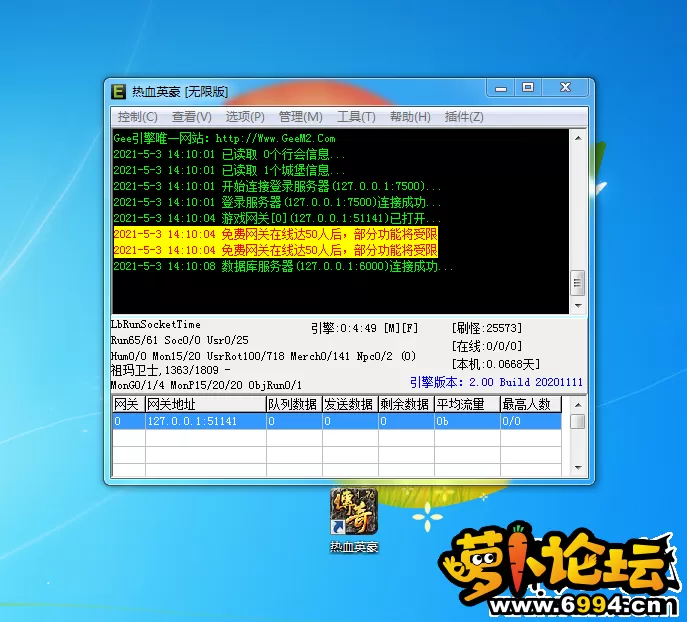The image size is (687, 622).
Task: Click the Run65/61 Soc0/0 status line
Action: click(180, 340)
